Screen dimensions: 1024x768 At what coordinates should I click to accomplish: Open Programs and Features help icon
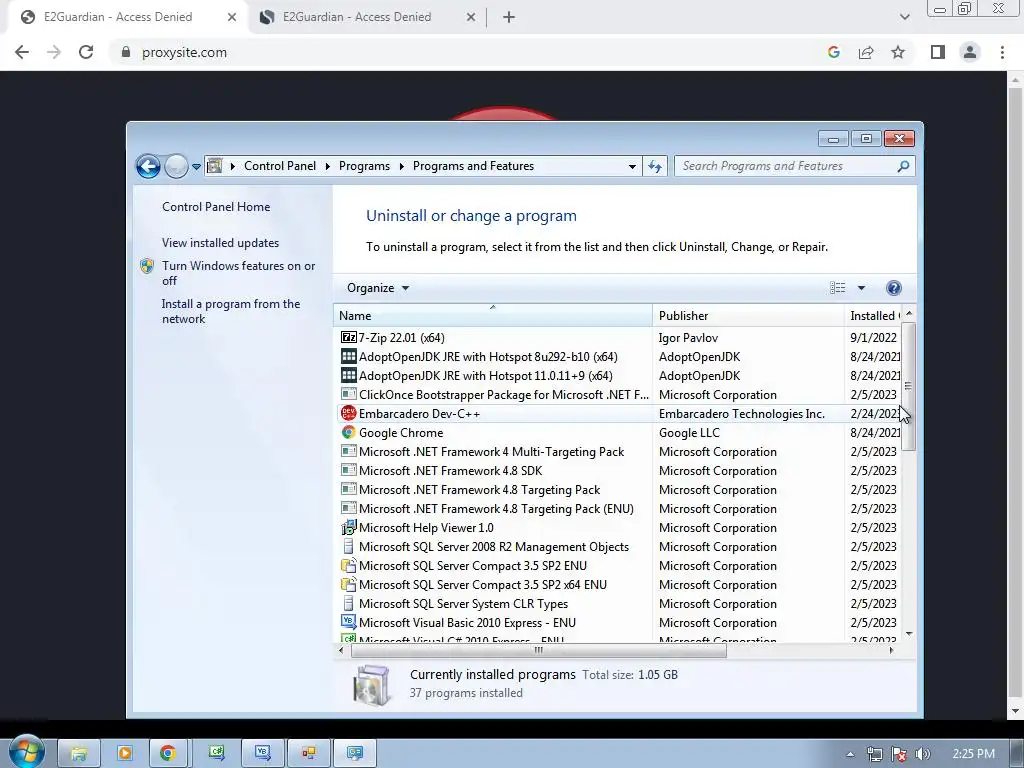(x=893, y=288)
